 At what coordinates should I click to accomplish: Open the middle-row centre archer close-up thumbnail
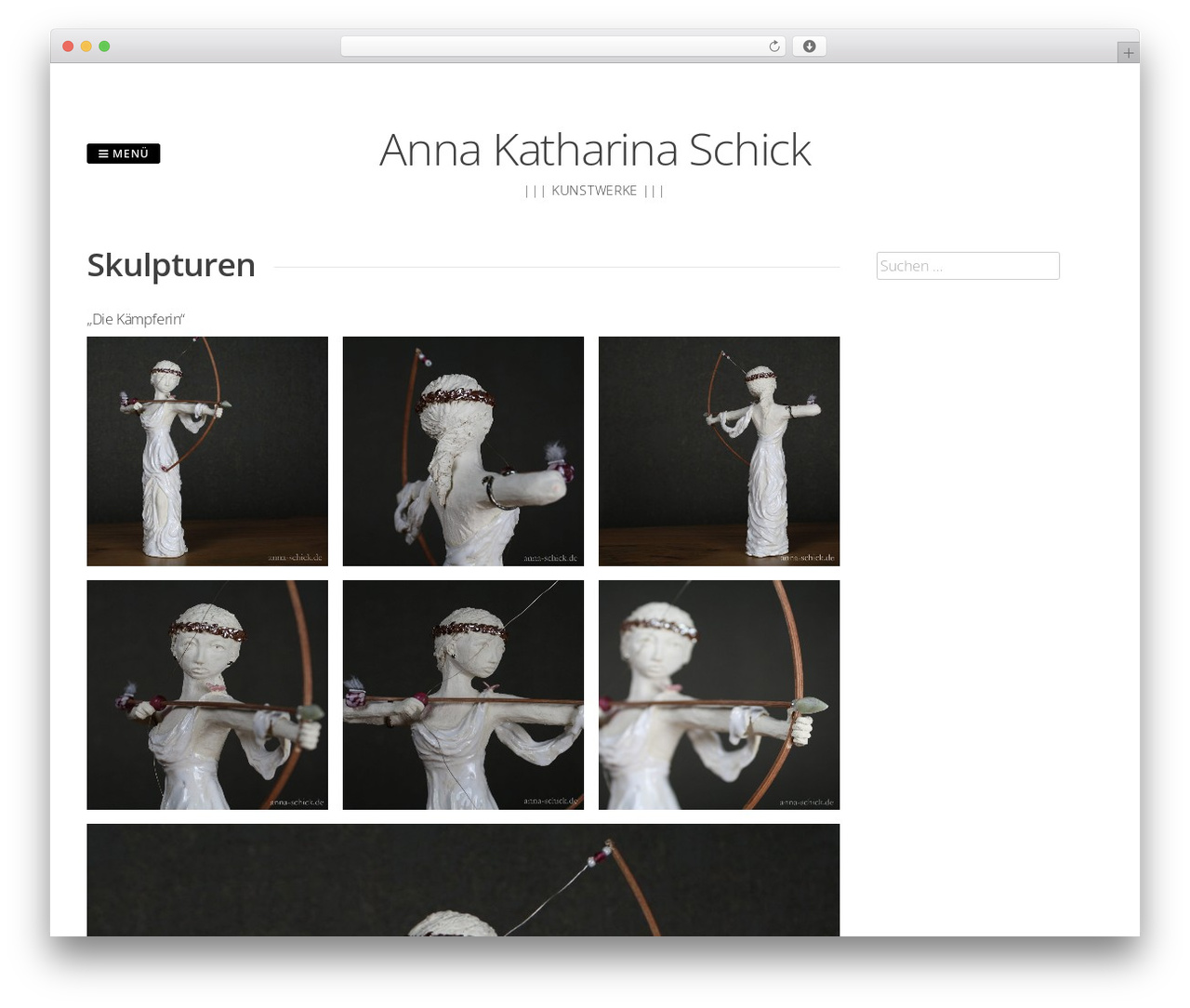tap(463, 695)
